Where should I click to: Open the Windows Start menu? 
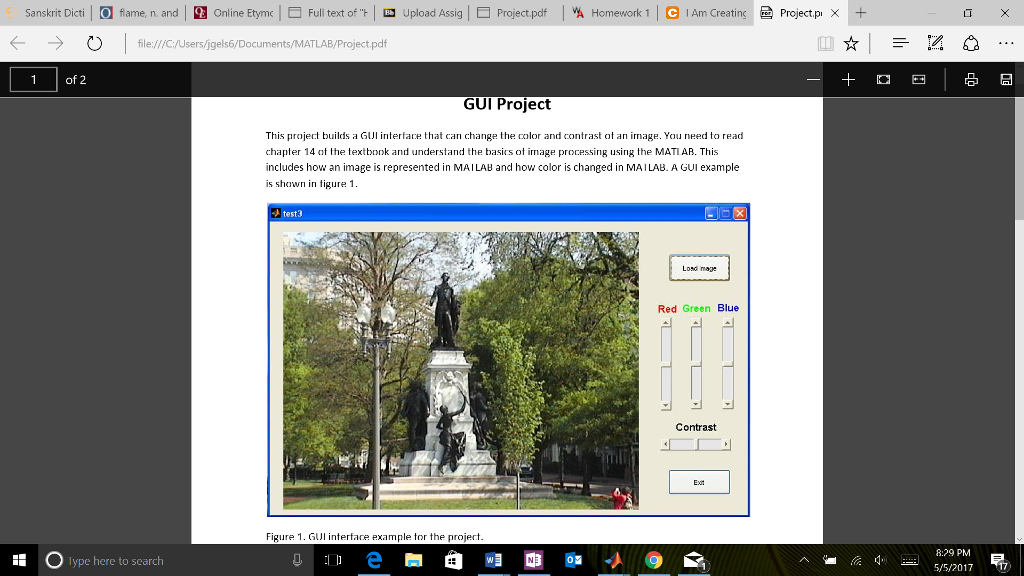point(19,560)
